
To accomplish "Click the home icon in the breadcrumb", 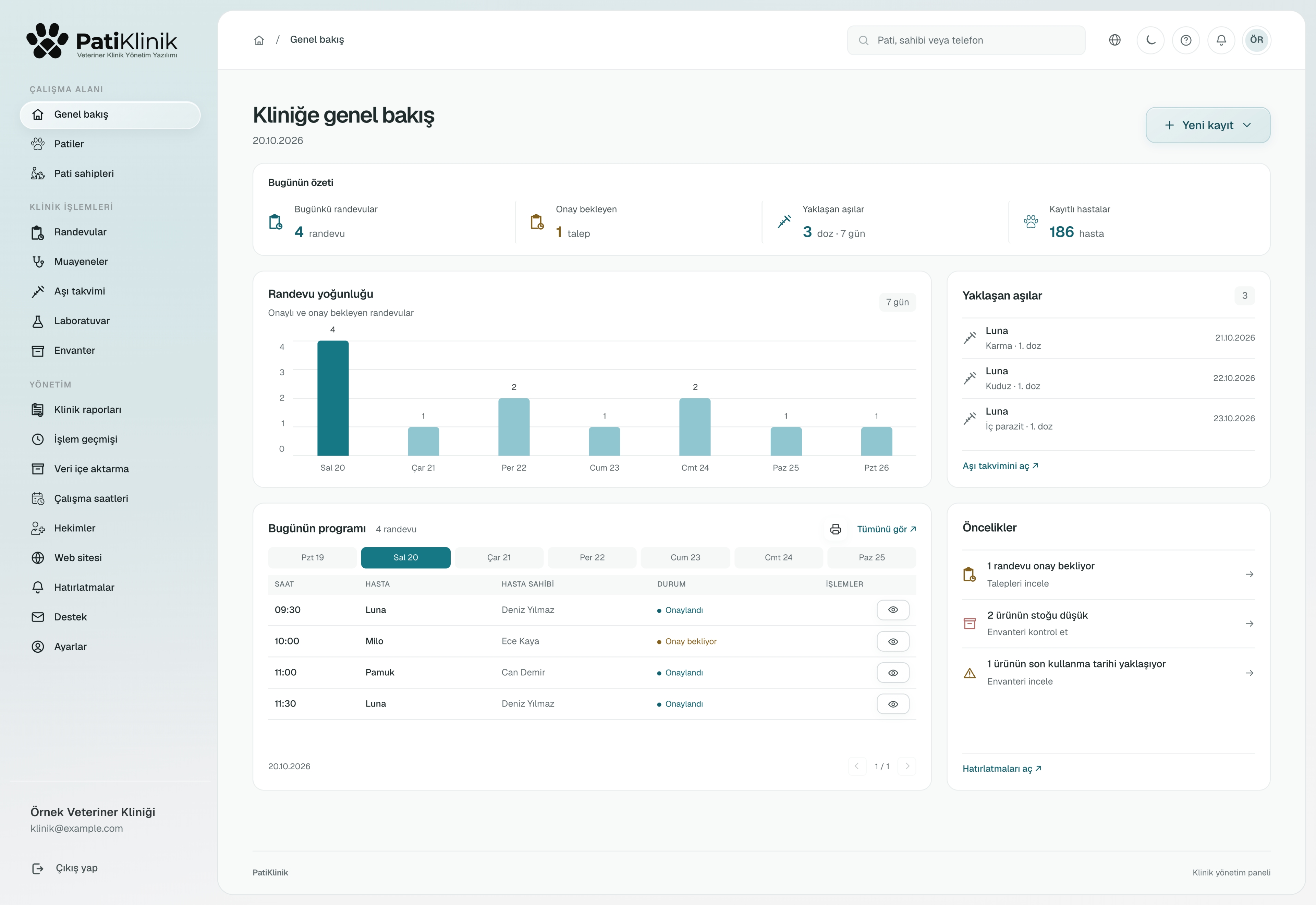I will click(259, 40).
